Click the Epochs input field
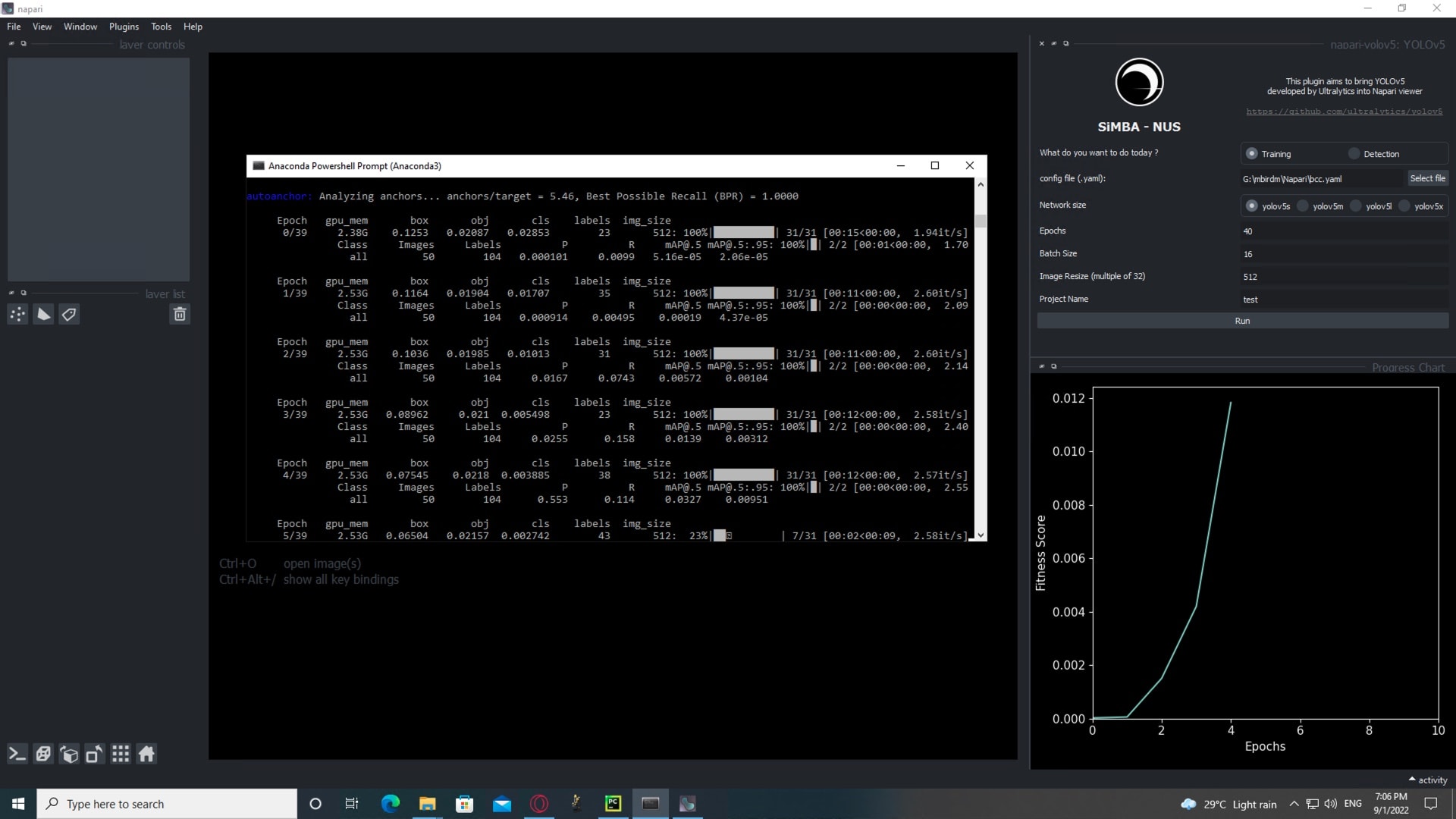The height and width of the screenshot is (819, 1456). coord(1344,231)
